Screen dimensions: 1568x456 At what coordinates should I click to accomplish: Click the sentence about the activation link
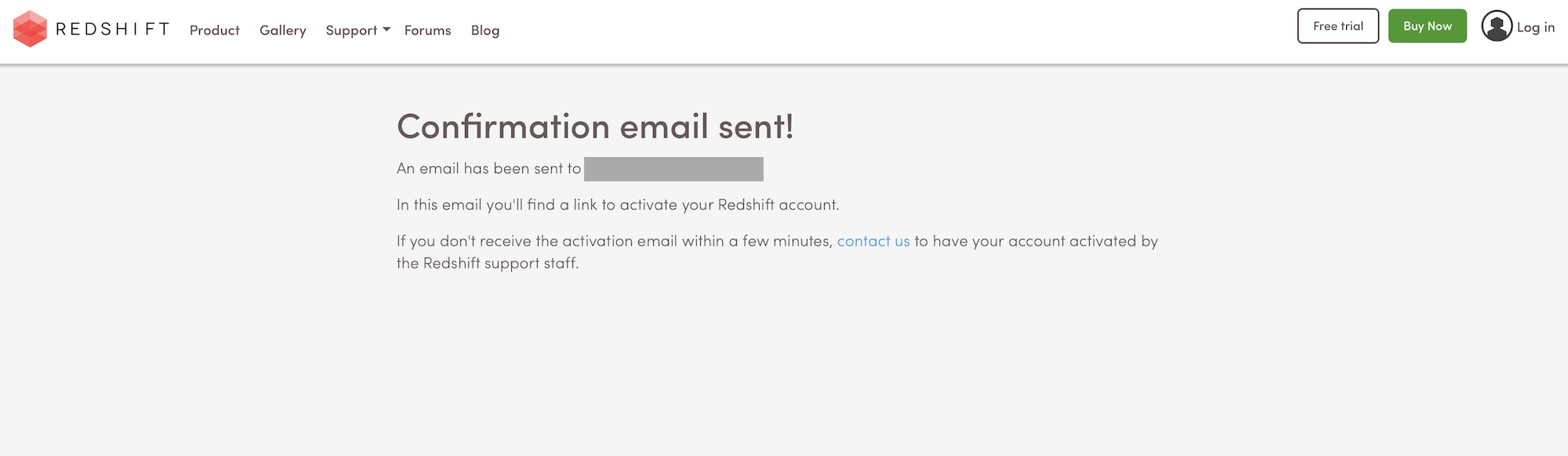617,205
